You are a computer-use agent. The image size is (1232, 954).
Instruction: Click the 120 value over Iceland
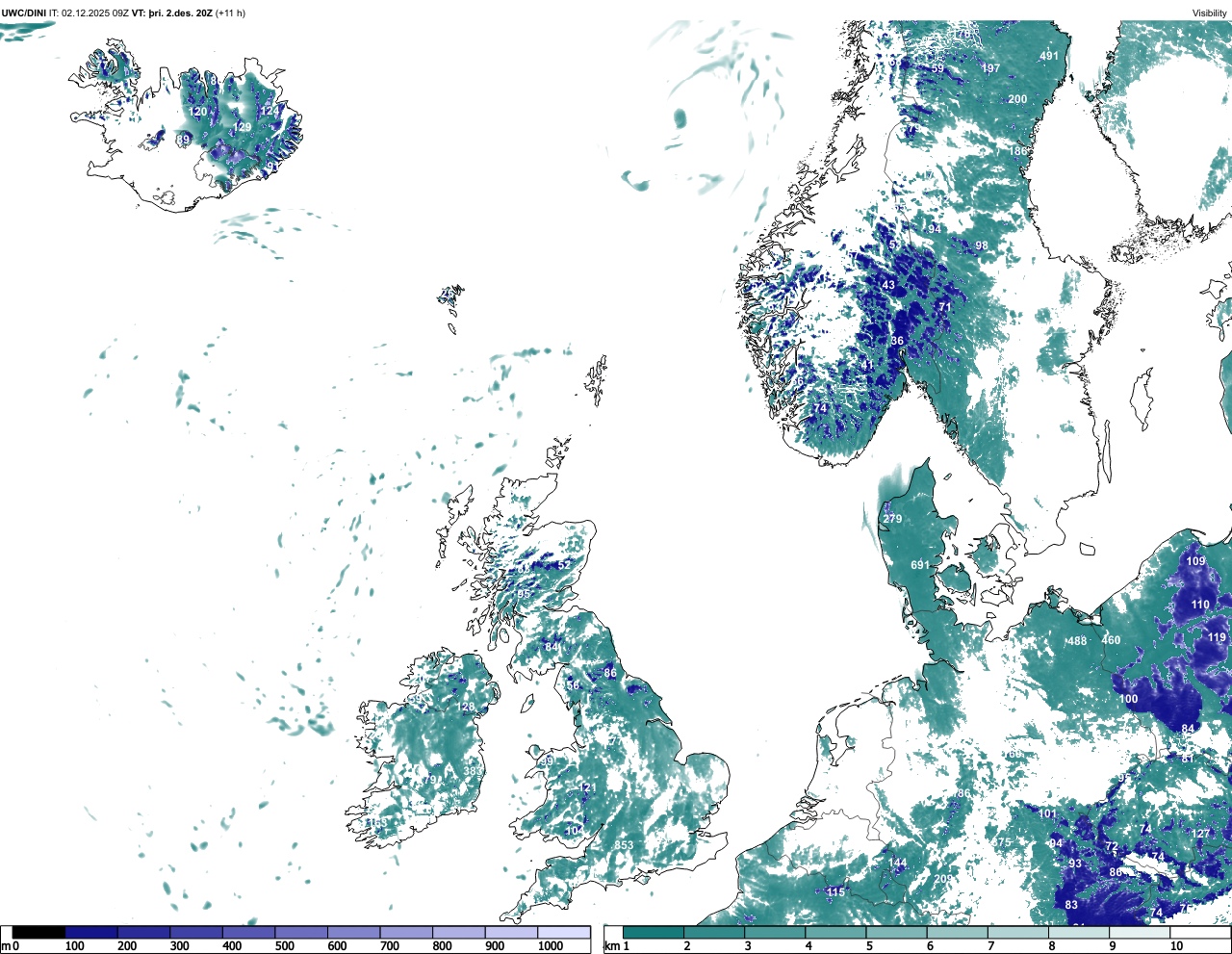[x=197, y=112]
